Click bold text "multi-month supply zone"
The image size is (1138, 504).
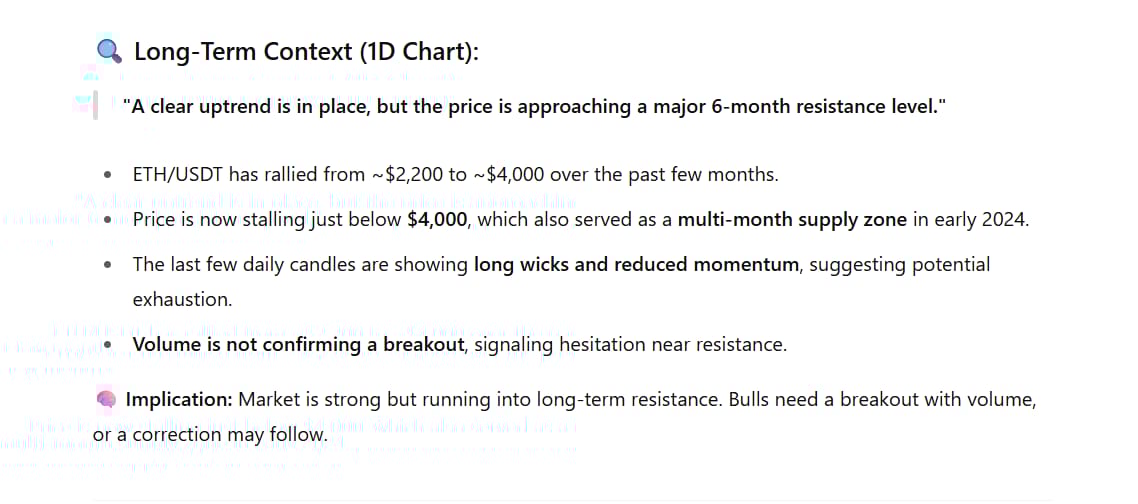pyautogui.click(x=792, y=220)
